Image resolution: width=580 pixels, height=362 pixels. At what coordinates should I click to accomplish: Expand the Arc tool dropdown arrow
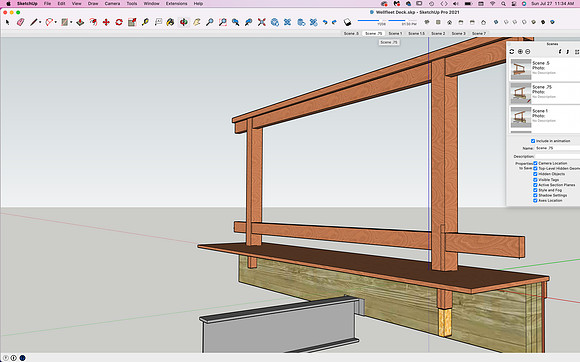(x=55, y=23)
